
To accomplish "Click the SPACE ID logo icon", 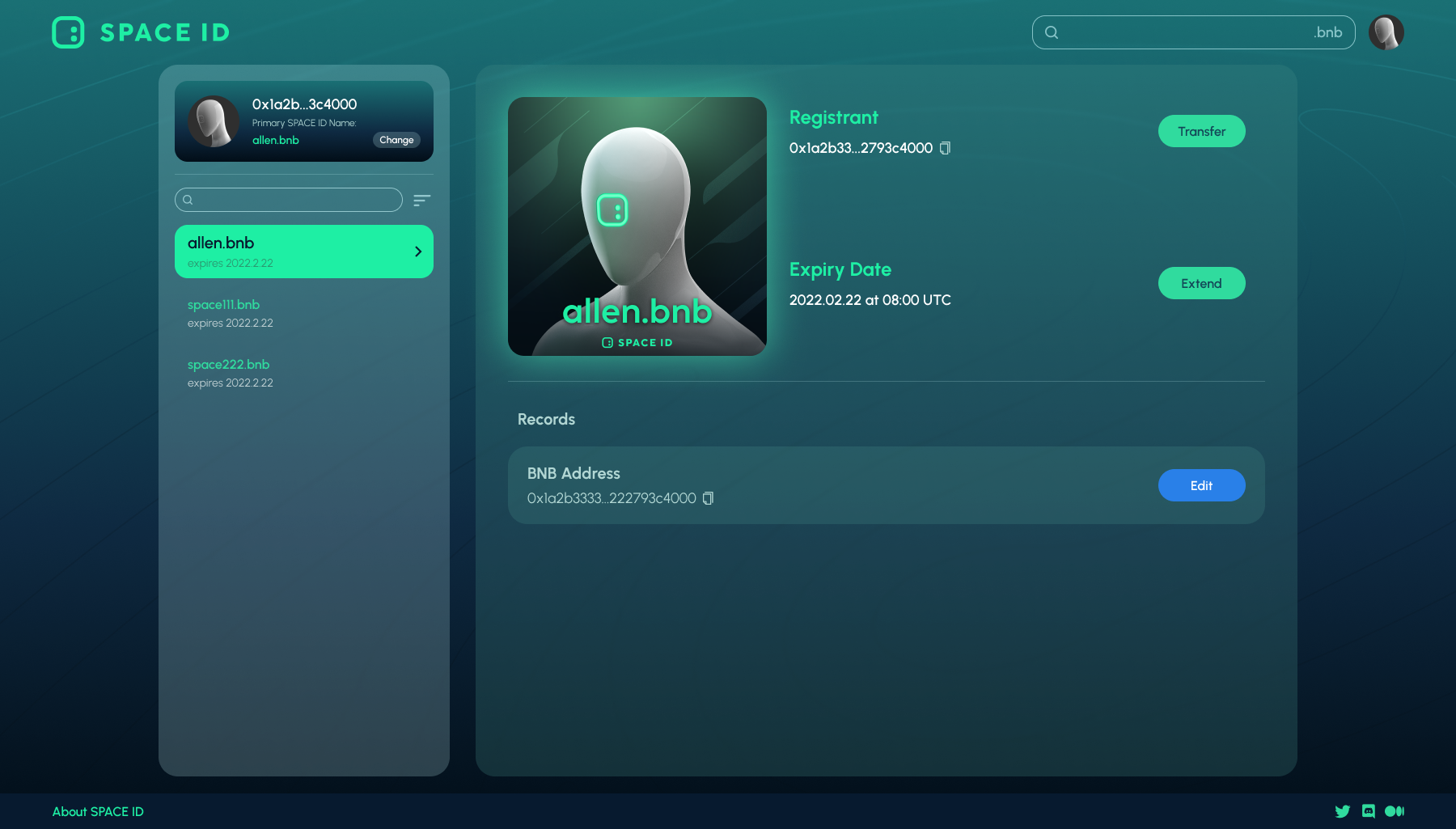I will tap(68, 32).
